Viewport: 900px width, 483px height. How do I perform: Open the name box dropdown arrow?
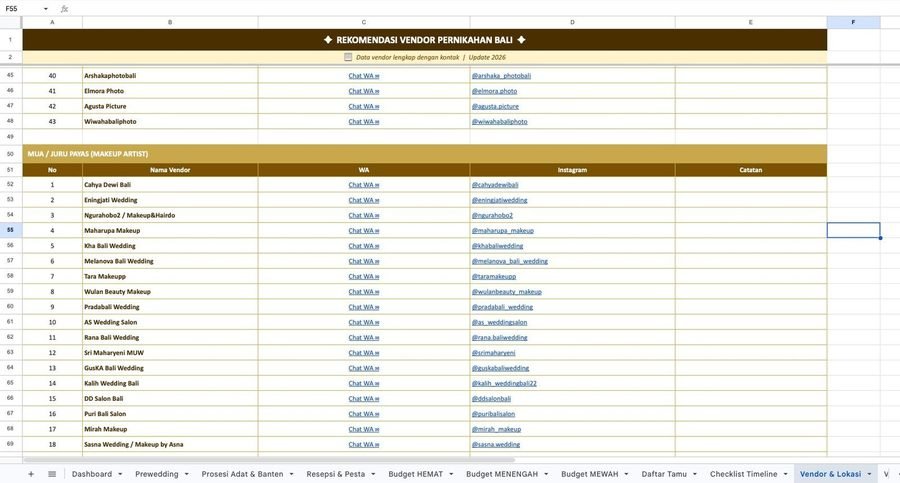coord(45,9)
